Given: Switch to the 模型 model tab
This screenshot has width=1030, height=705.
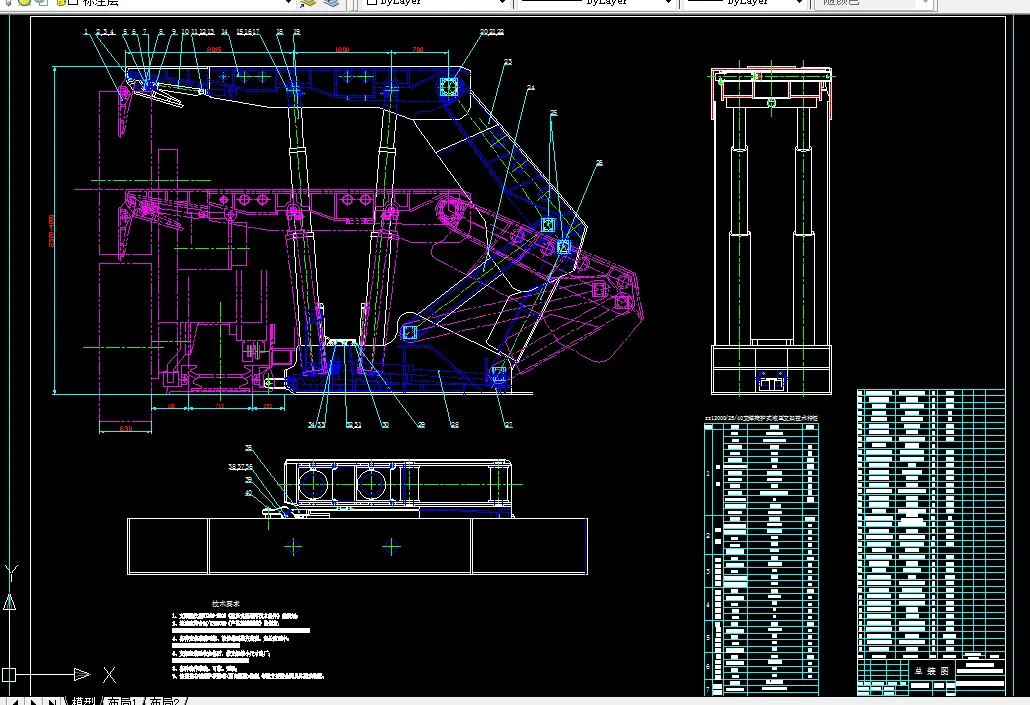Looking at the screenshot, I should [x=83, y=701].
